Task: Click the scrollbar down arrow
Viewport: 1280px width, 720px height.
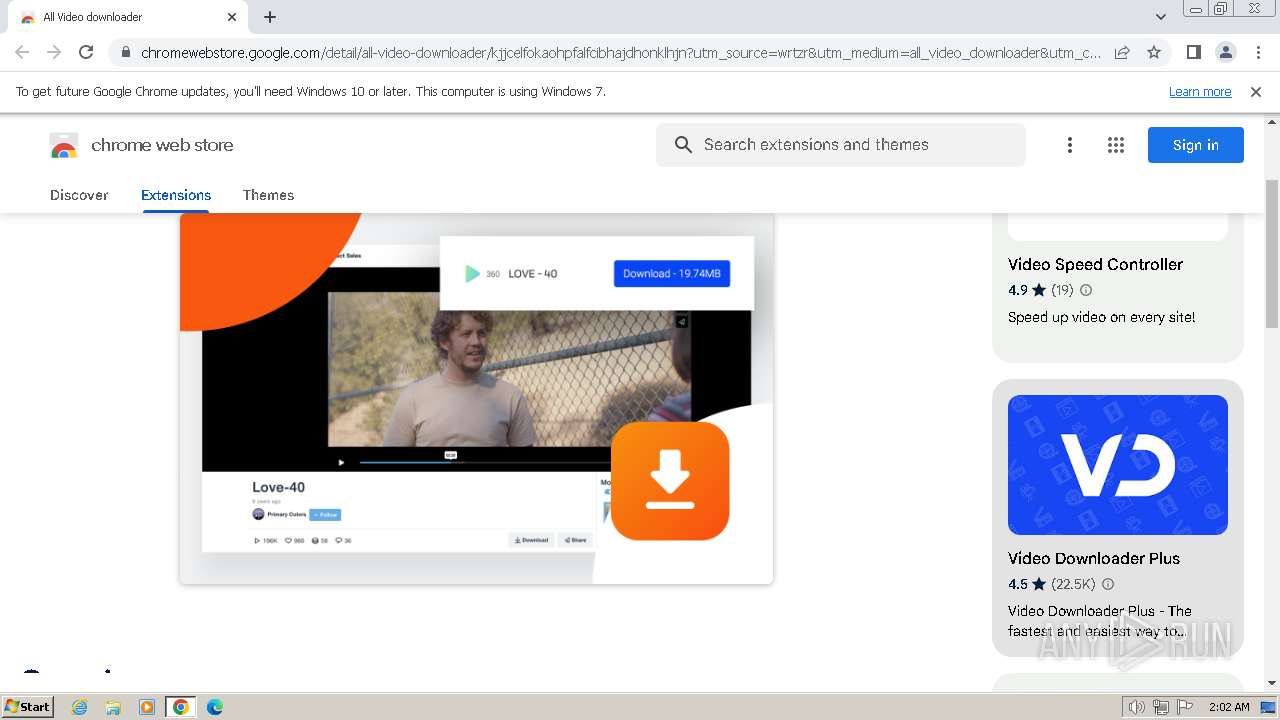Action: 1272,683
